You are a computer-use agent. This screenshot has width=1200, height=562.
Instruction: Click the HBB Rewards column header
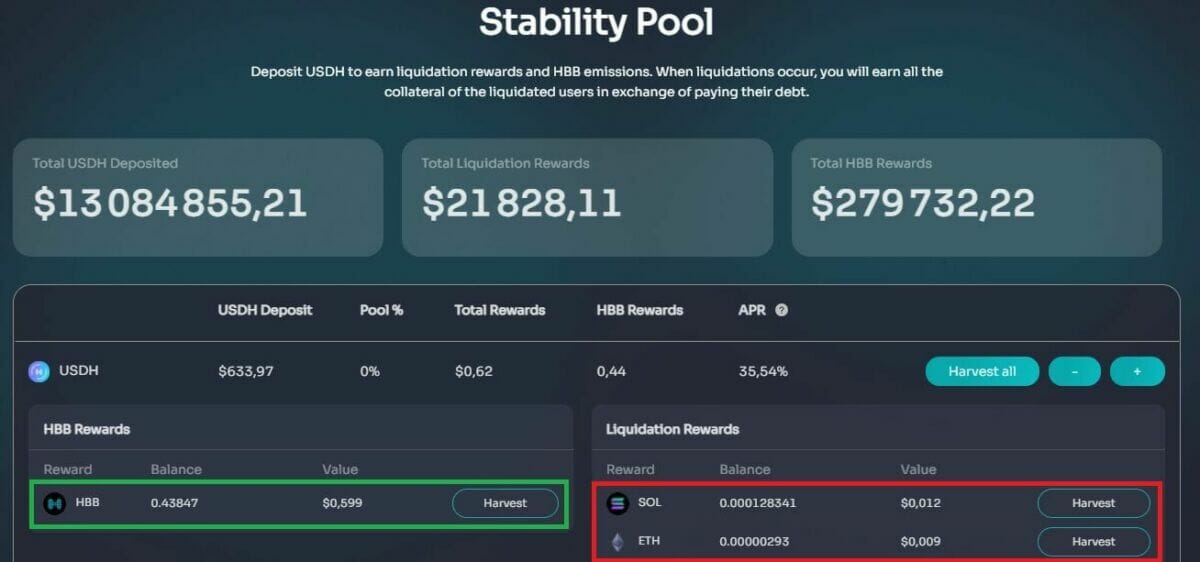point(640,310)
